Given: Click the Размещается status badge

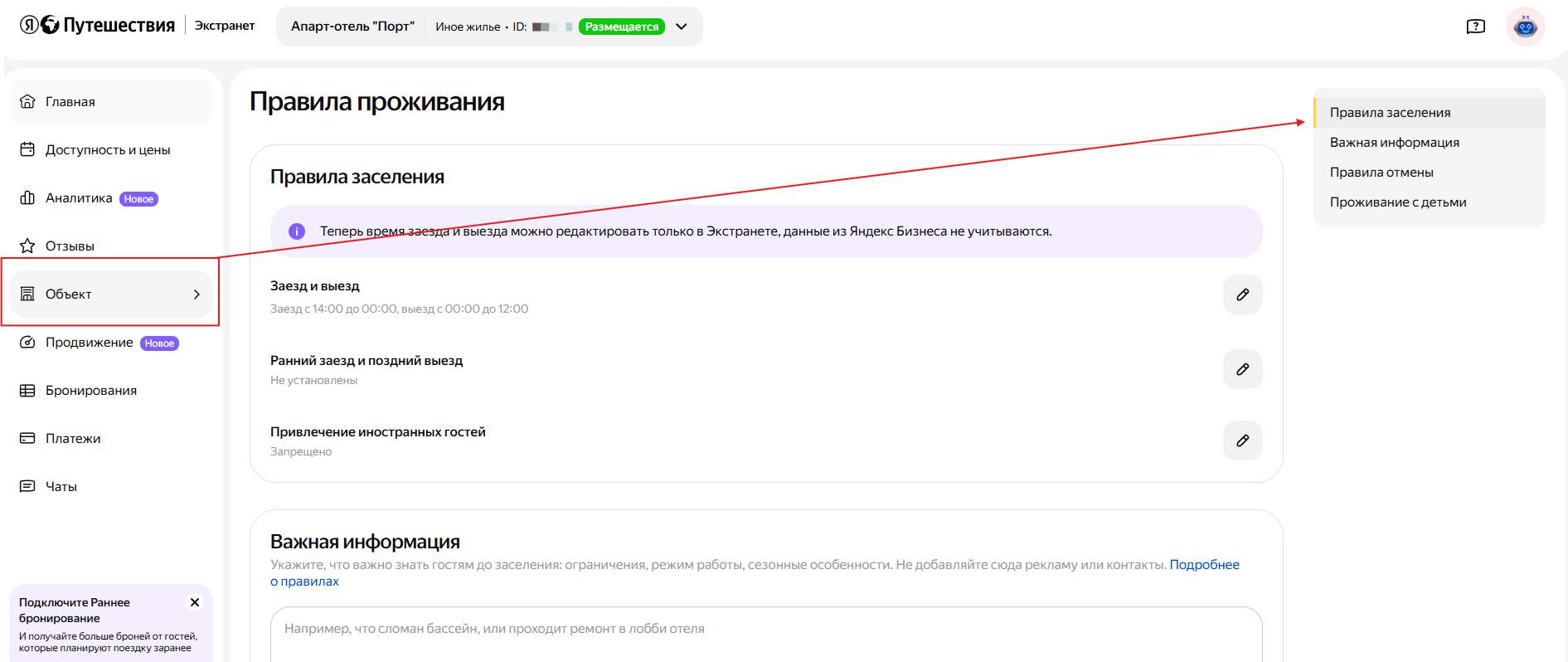Looking at the screenshot, I should (622, 27).
